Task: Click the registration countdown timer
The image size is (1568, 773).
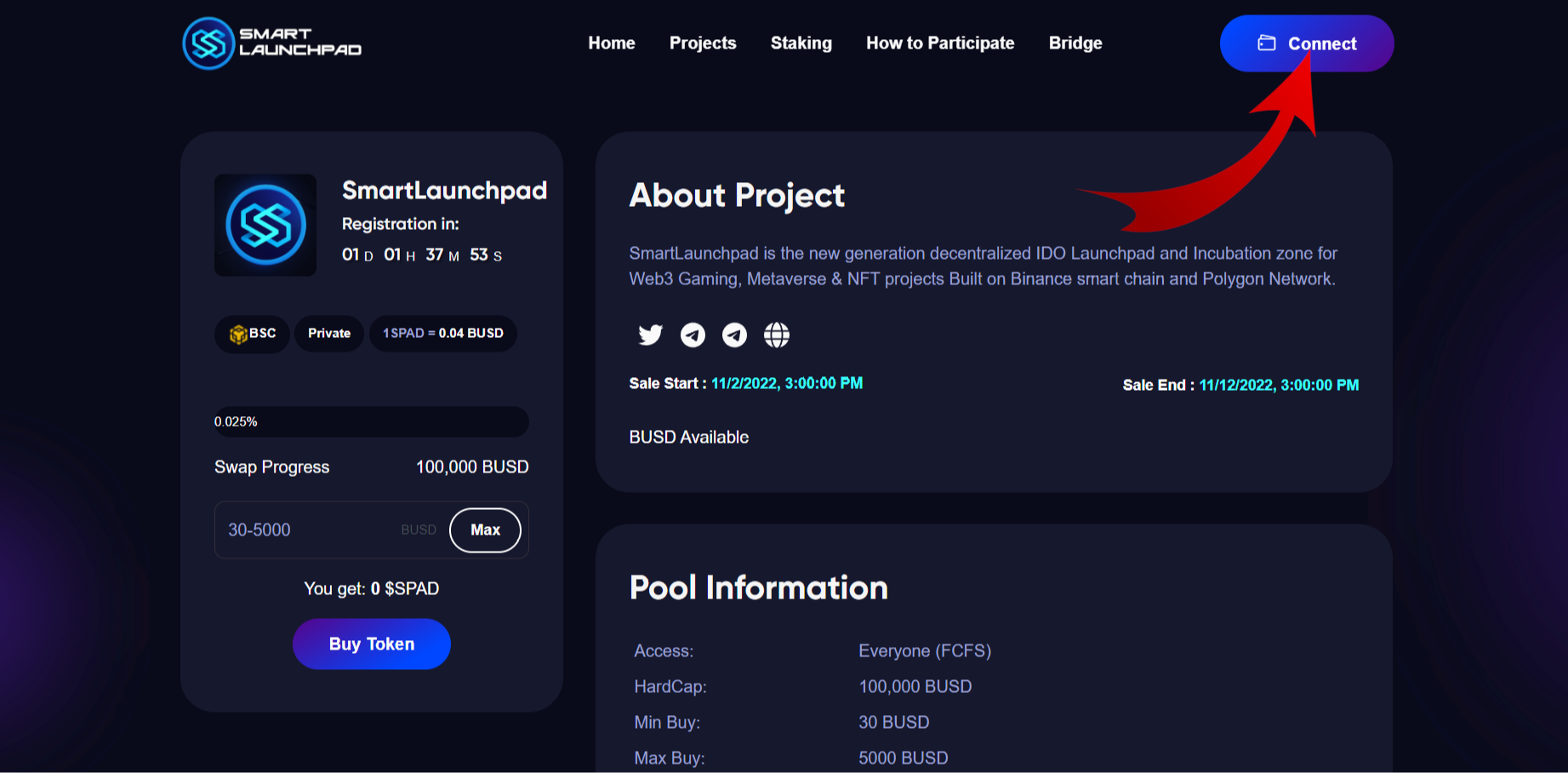Action: tap(422, 255)
